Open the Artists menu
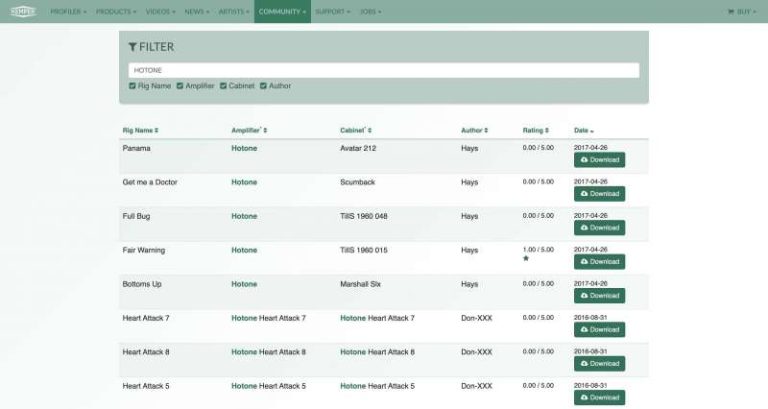768x409 pixels. click(x=234, y=12)
